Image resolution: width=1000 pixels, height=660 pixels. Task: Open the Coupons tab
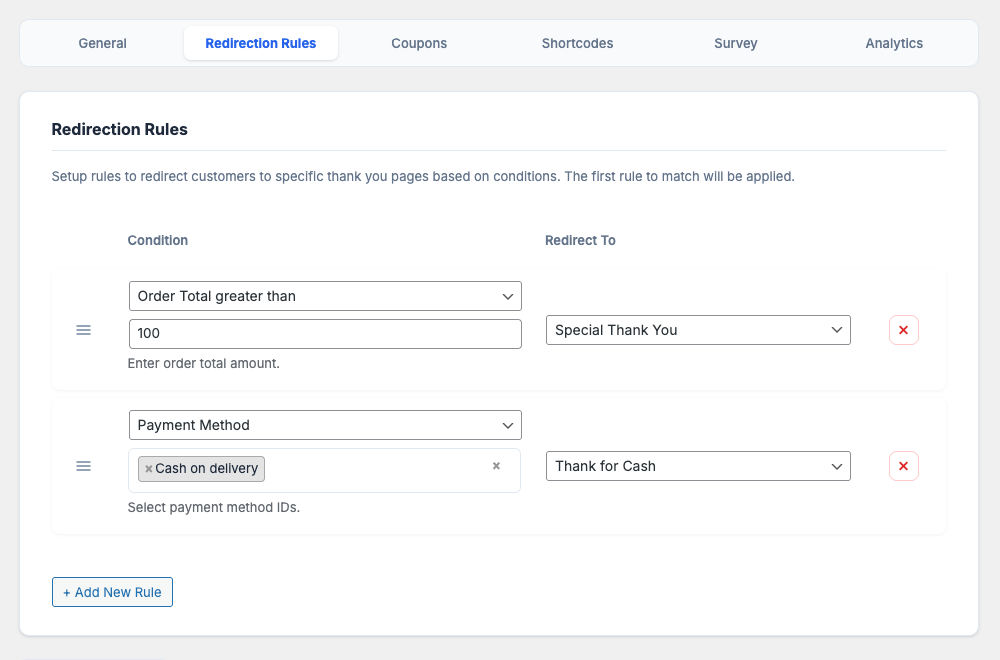[419, 43]
